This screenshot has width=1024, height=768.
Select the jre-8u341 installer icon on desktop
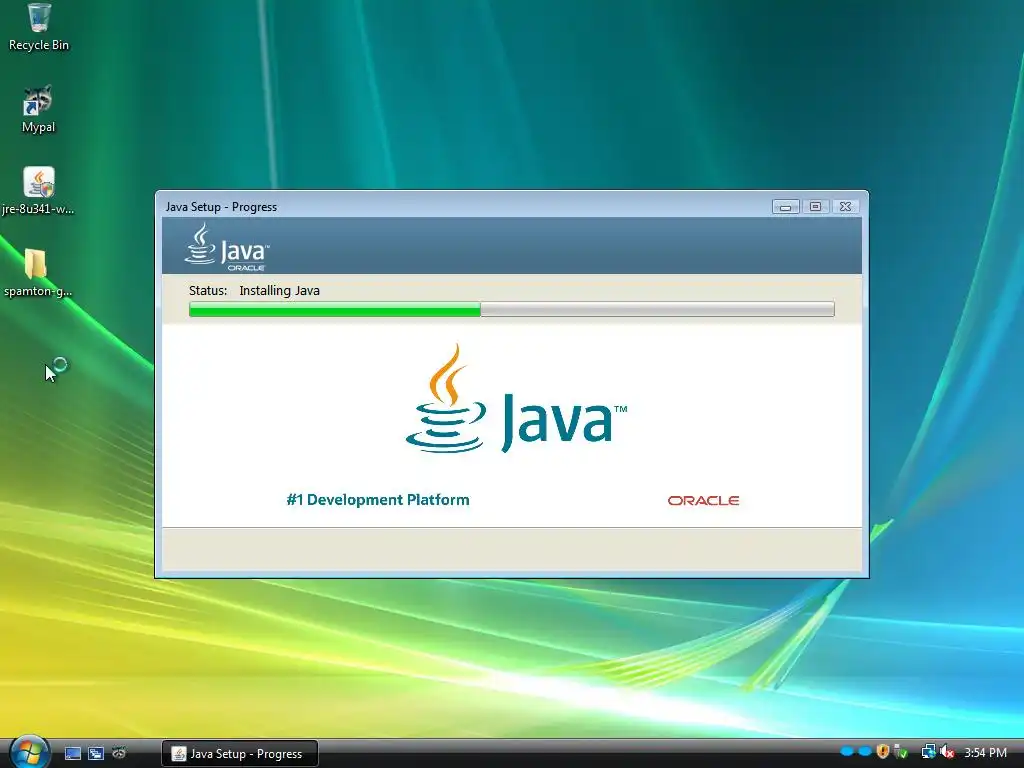(x=38, y=191)
